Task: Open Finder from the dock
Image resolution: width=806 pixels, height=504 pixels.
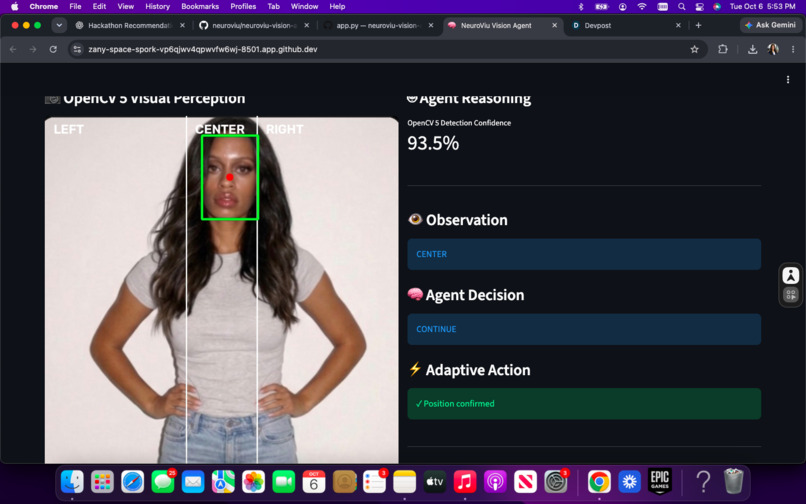Action: pos(72,482)
